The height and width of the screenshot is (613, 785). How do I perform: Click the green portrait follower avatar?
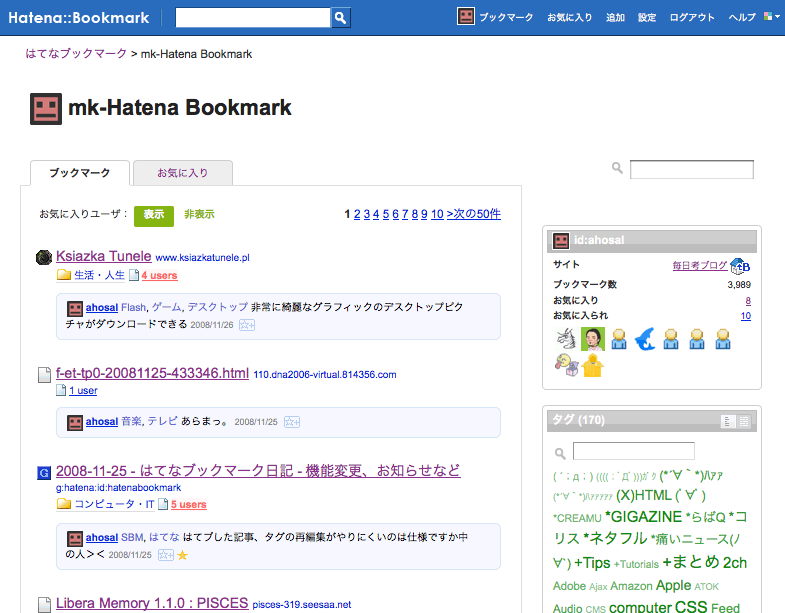tap(593, 339)
